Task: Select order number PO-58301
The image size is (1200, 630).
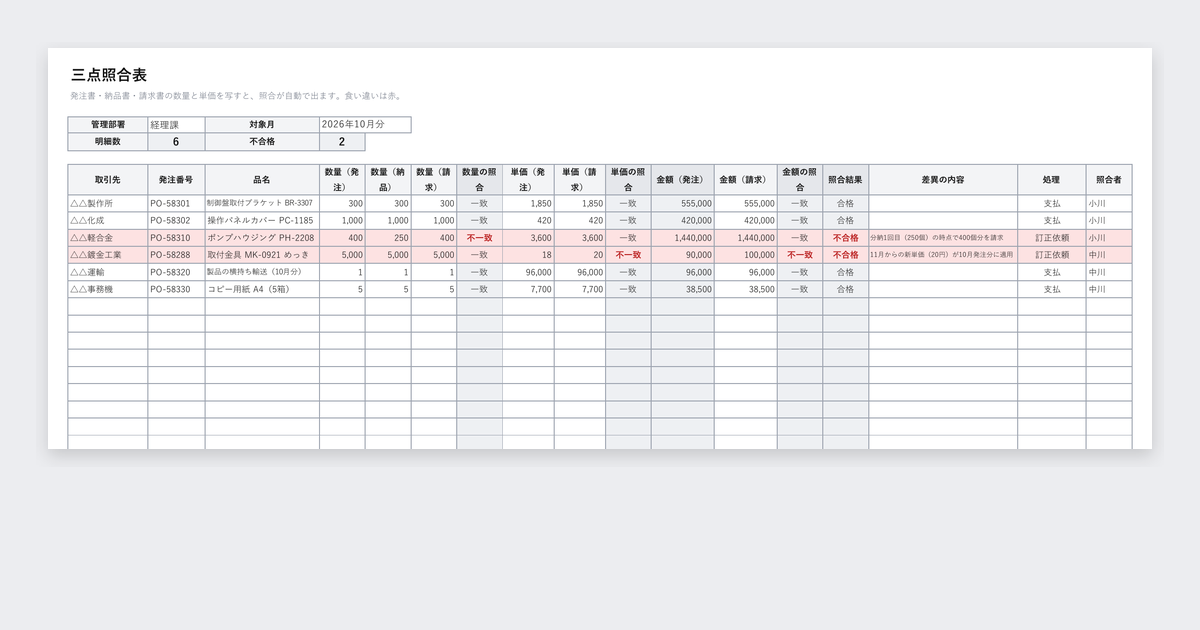Action: click(x=176, y=203)
